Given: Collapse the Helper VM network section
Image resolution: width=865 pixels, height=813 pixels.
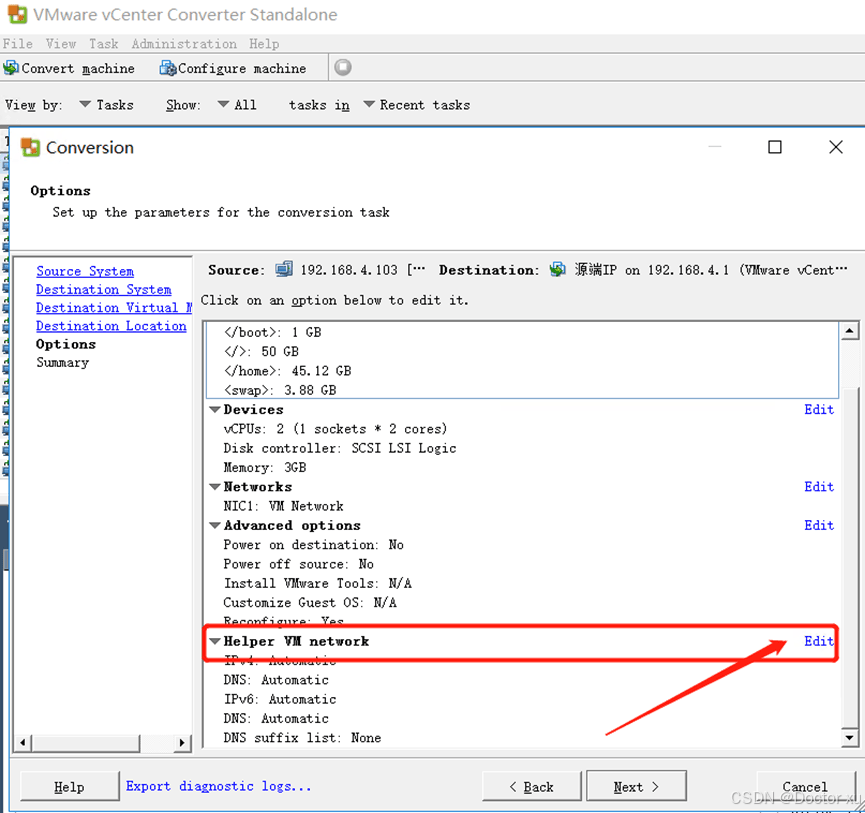Looking at the screenshot, I should point(215,641).
